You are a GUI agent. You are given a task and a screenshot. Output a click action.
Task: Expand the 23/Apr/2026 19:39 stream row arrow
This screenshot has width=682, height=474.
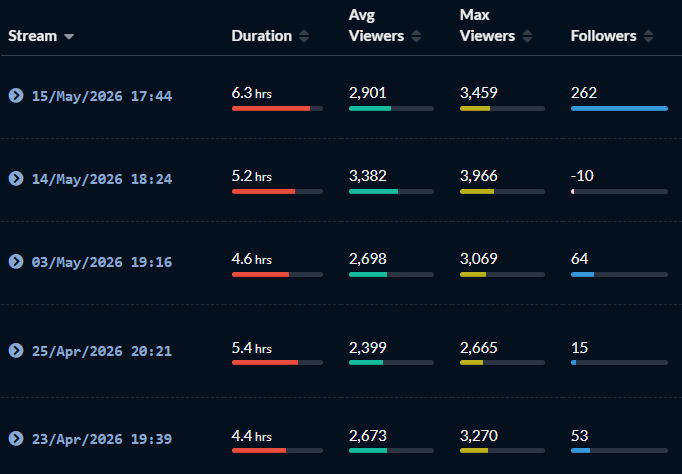pyautogui.click(x=16, y=438)
